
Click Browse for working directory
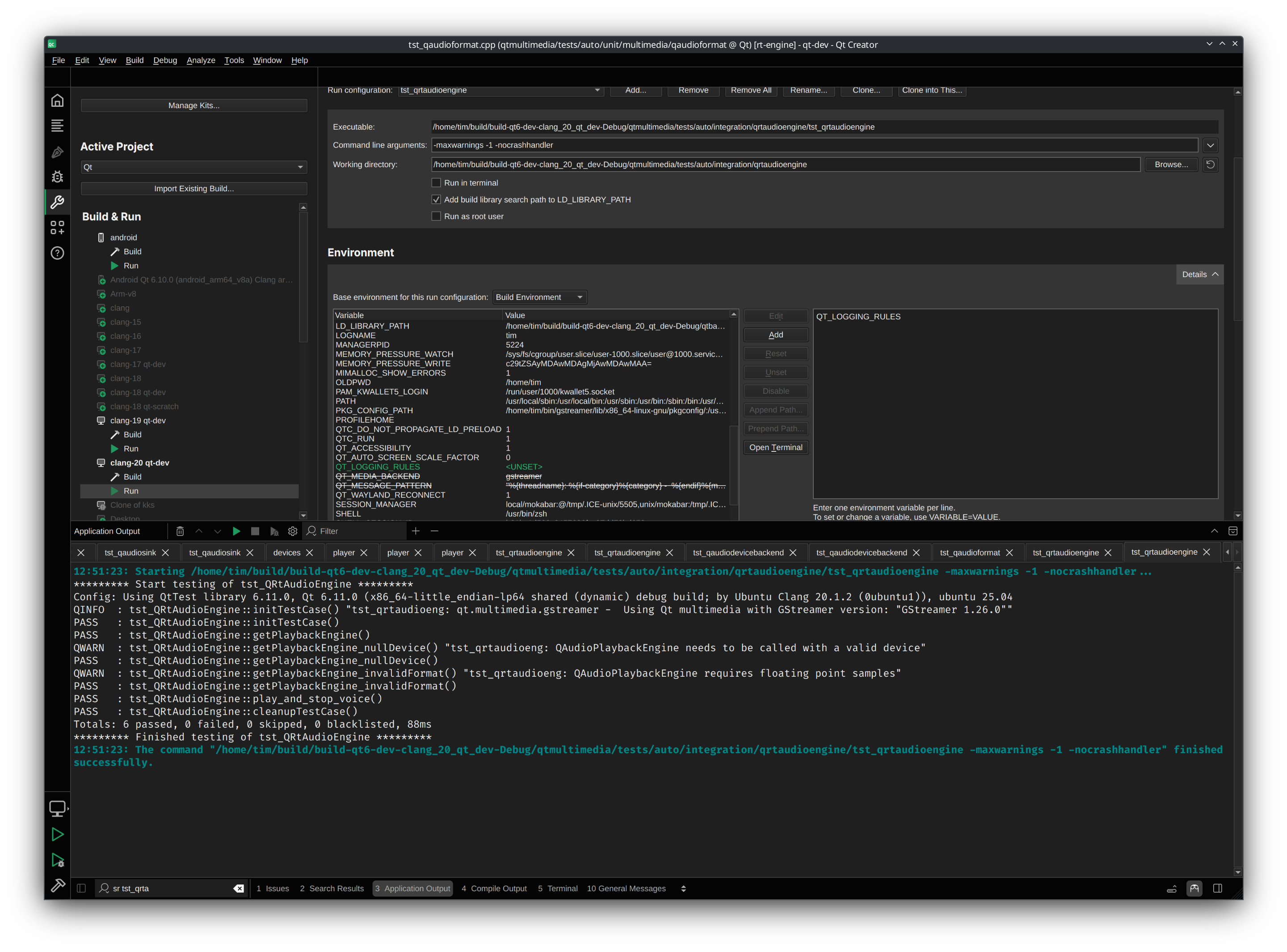1171,165
